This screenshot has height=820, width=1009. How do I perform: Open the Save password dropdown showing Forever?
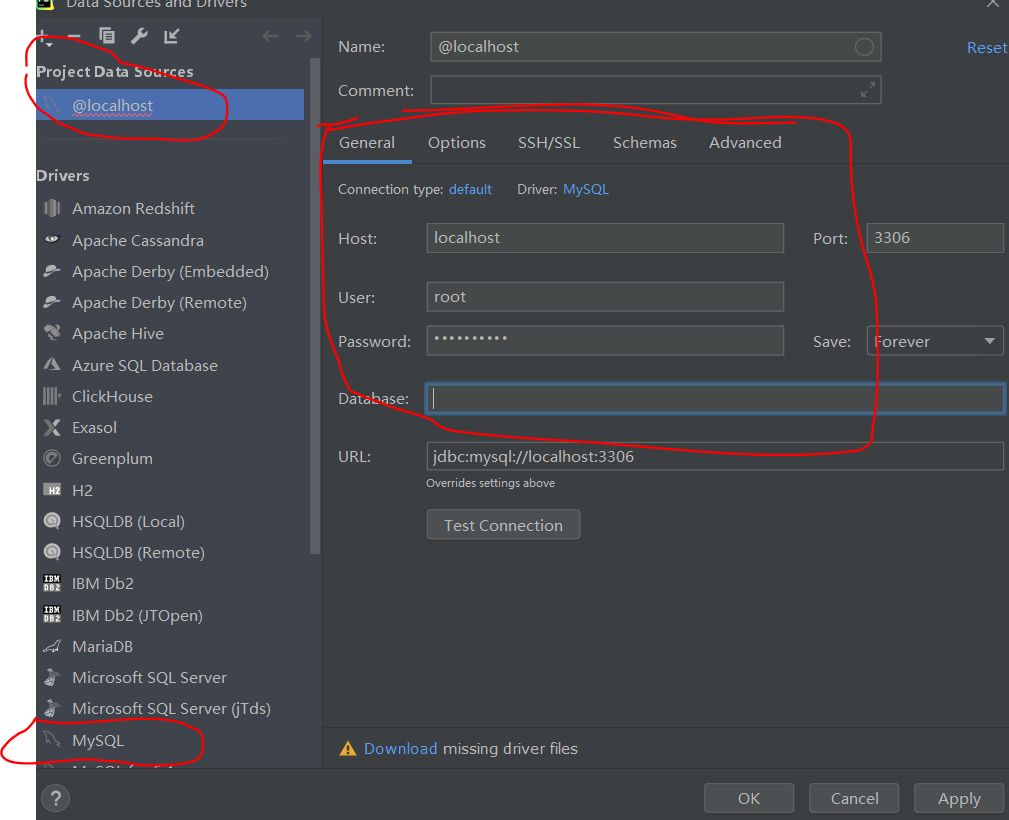pyautogui.click(x=935, y=341)
